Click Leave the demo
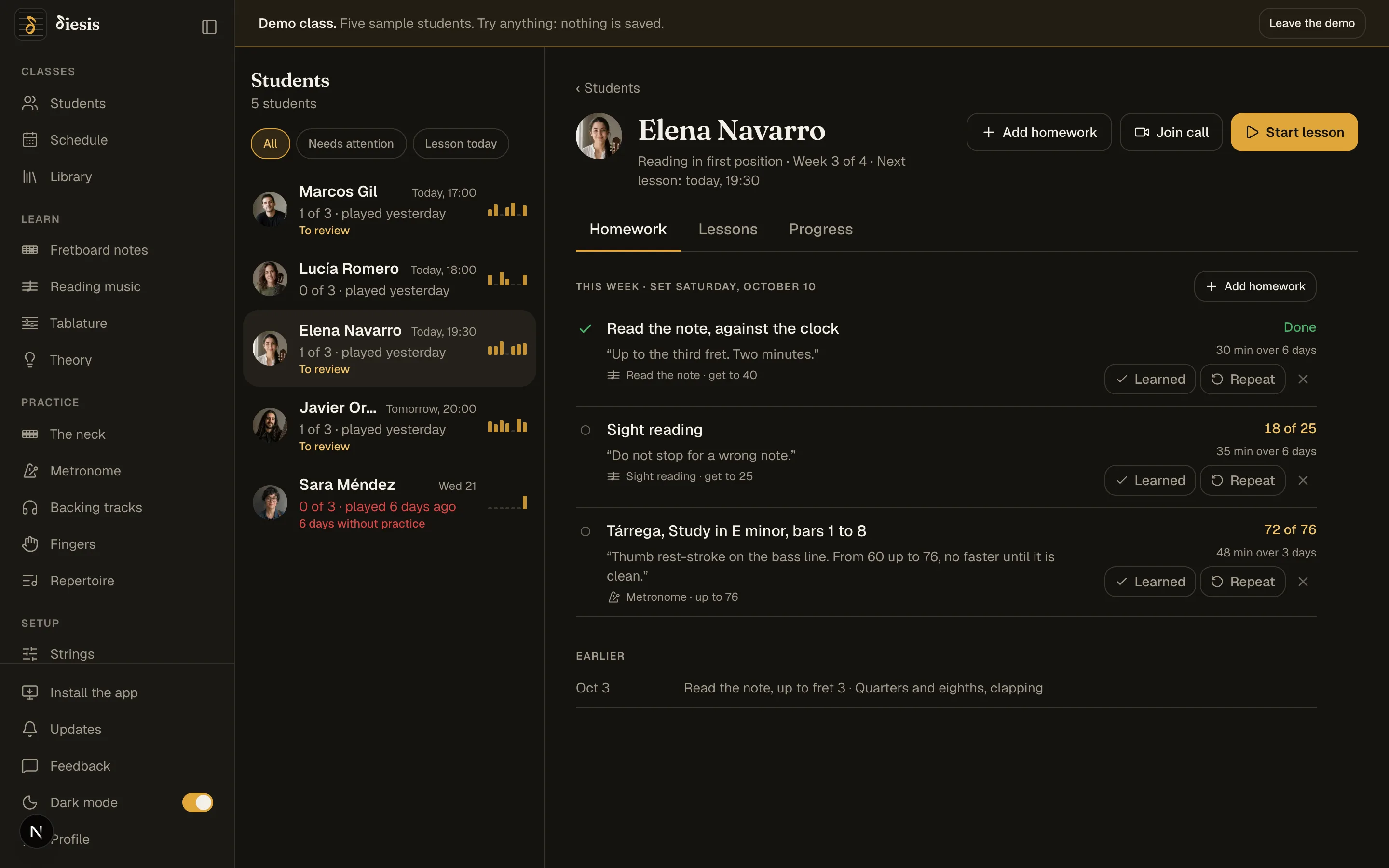1389x868 pixels. (1311, 23)
